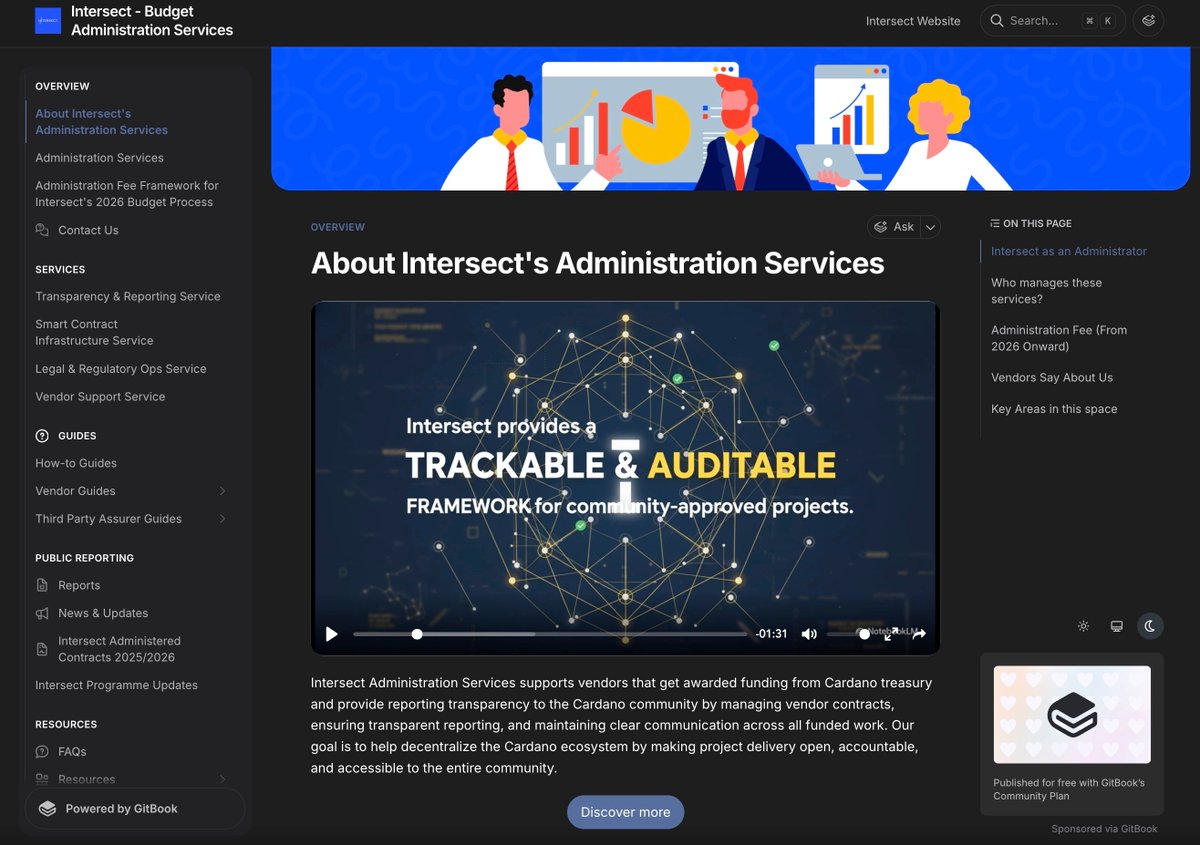Viewport: 1200px width, 845px height.
Task: Open Transparency & Reporting Service page
Action: click(x=128, y=296)
